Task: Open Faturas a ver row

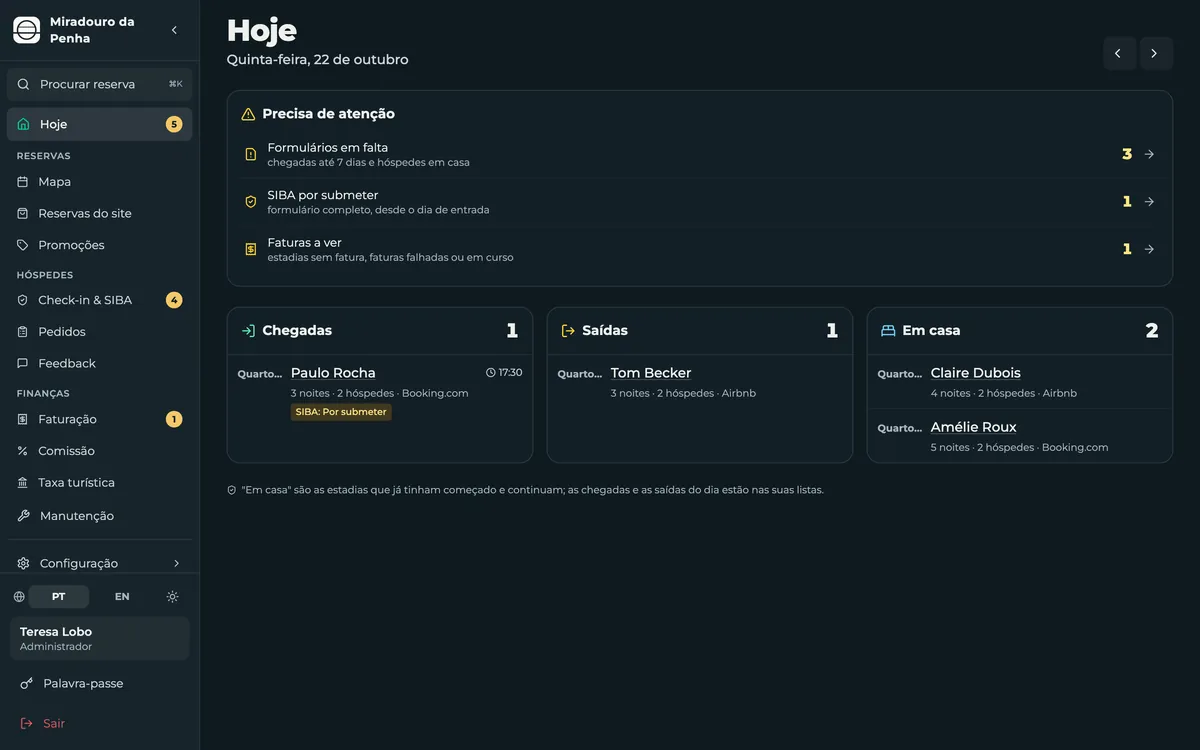Action: pyautogui.click(x=700, y=250)
